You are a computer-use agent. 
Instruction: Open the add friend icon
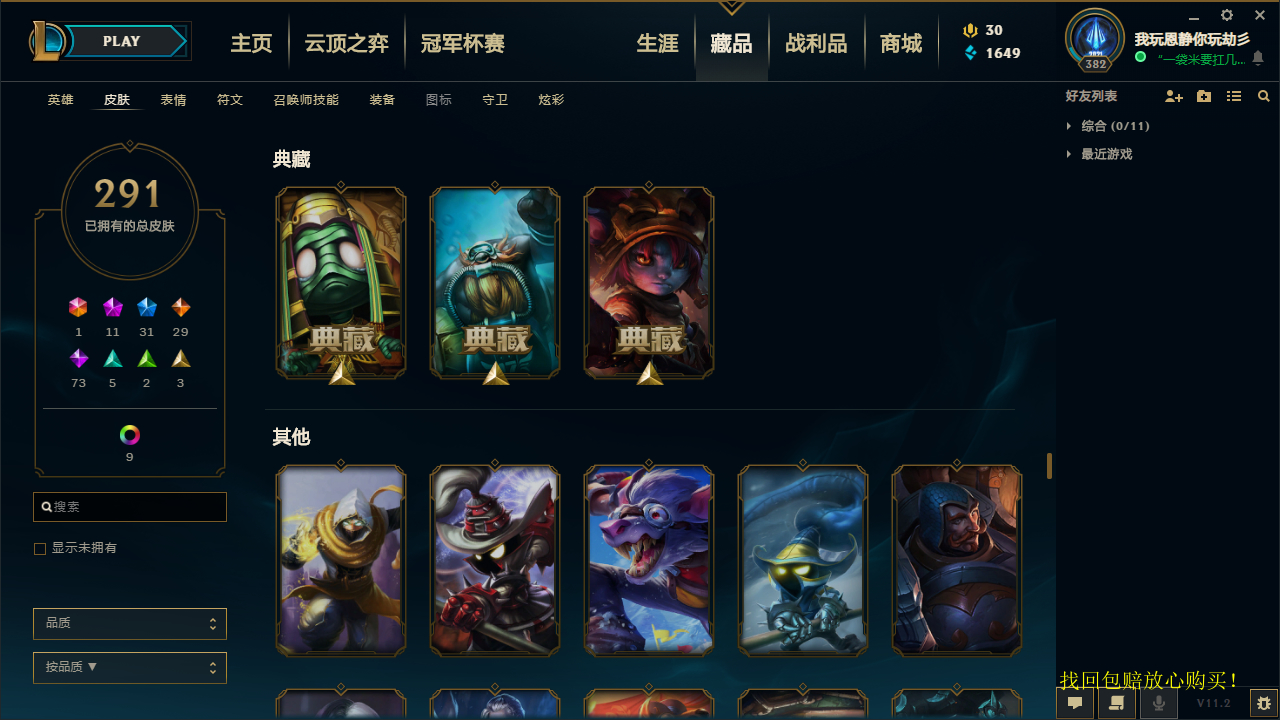(x=1174, y=96)
